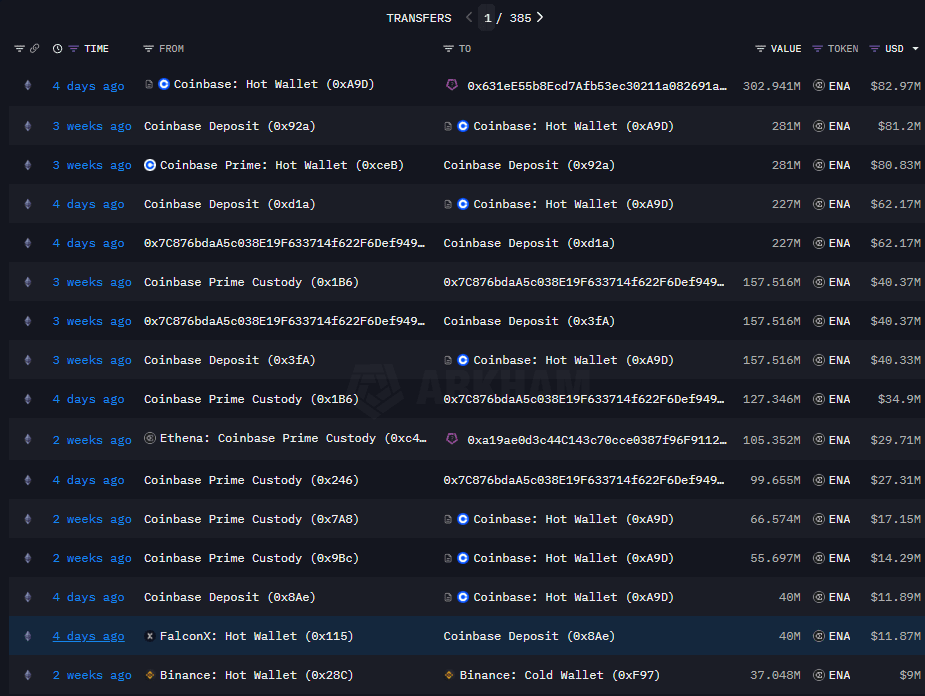Click the 37.048M value cell
This screenshot has width=925, height=696.
(775, 675)
